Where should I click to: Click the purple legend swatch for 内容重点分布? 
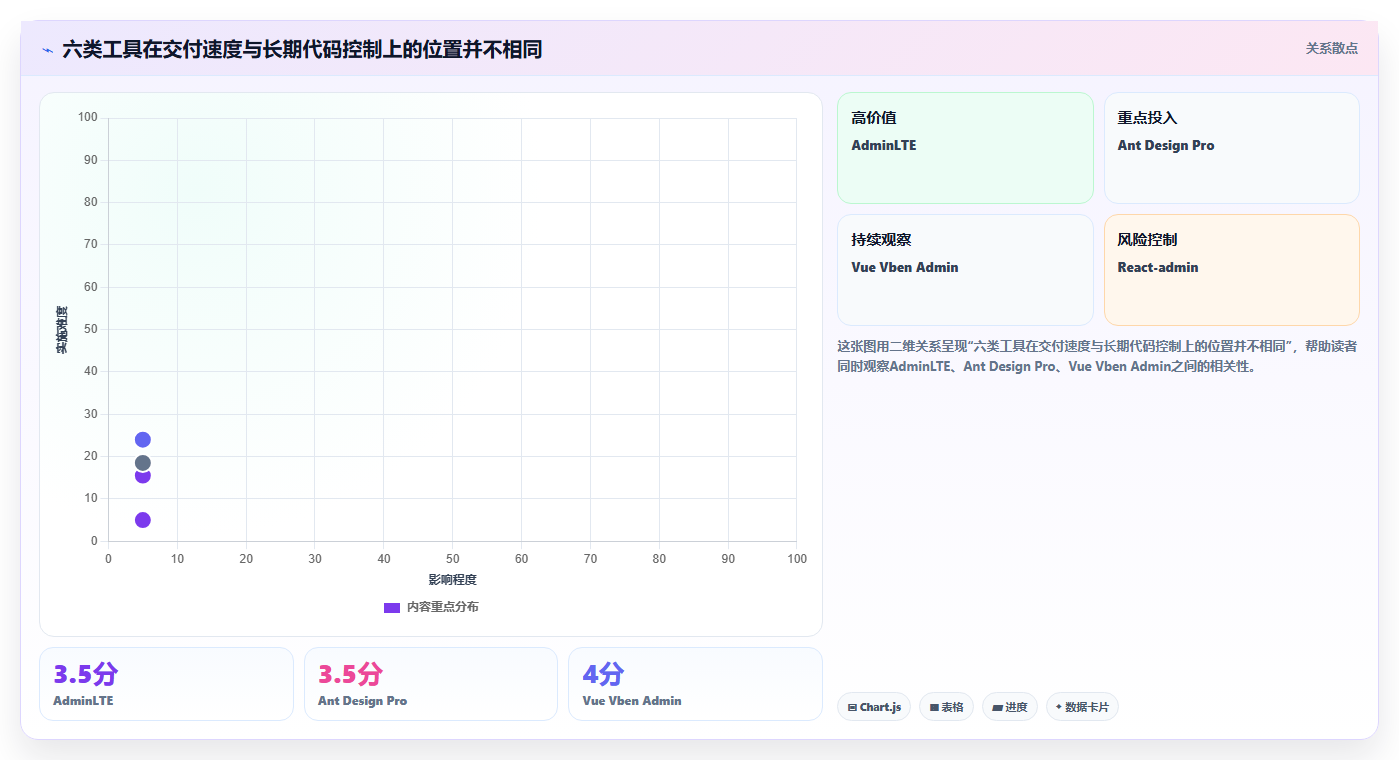(x=392, y=608)
